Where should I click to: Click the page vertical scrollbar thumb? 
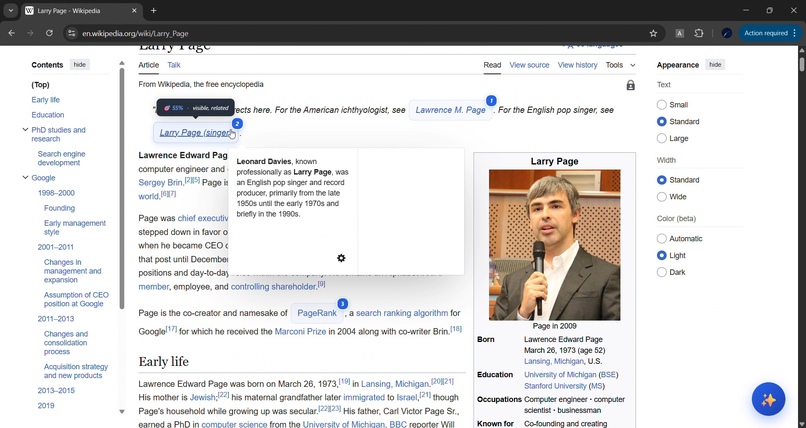click(801, 65)
